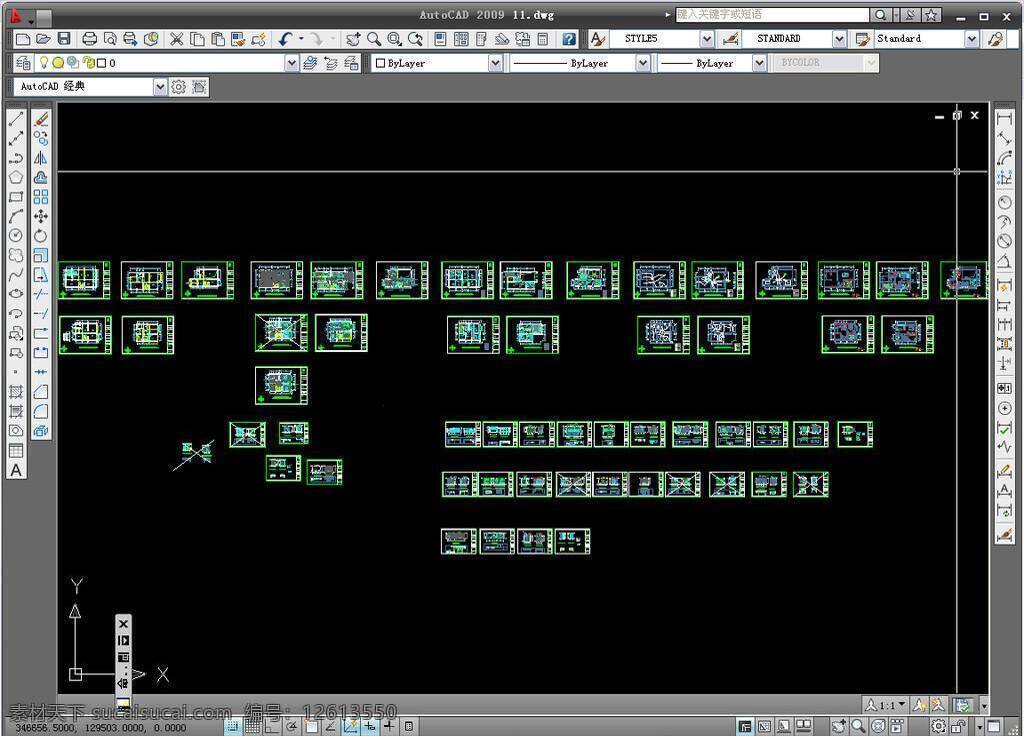Open the STANDARD dimension style dropdown

pyautogui.click(x=839, y=39)
